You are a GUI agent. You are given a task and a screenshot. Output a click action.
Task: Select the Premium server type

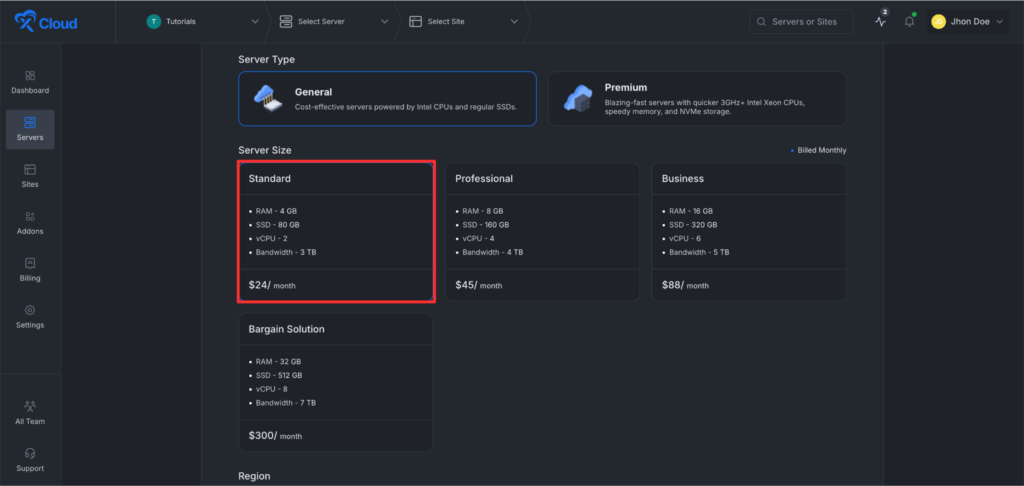696,98
